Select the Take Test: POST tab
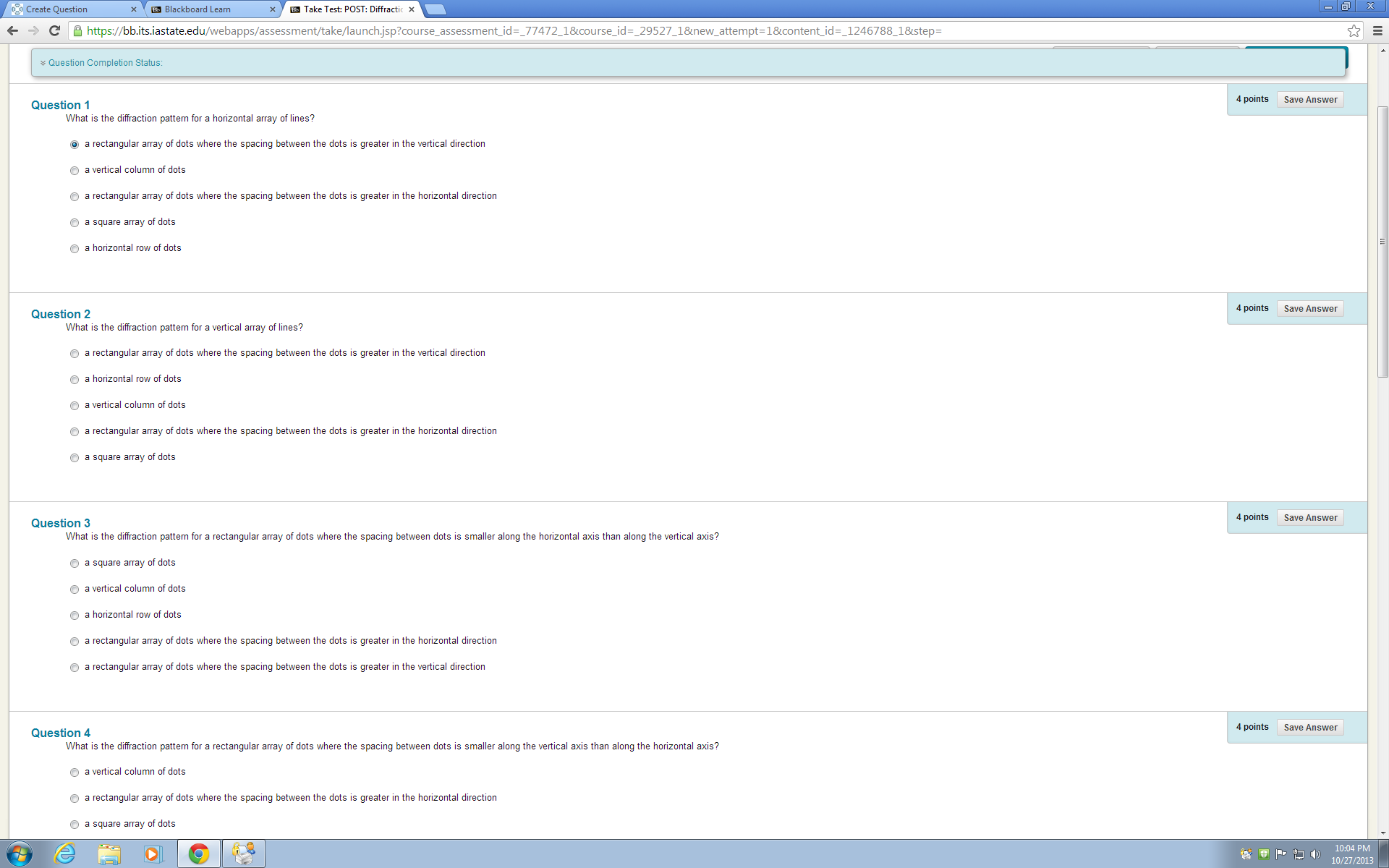 coord(352,9)
